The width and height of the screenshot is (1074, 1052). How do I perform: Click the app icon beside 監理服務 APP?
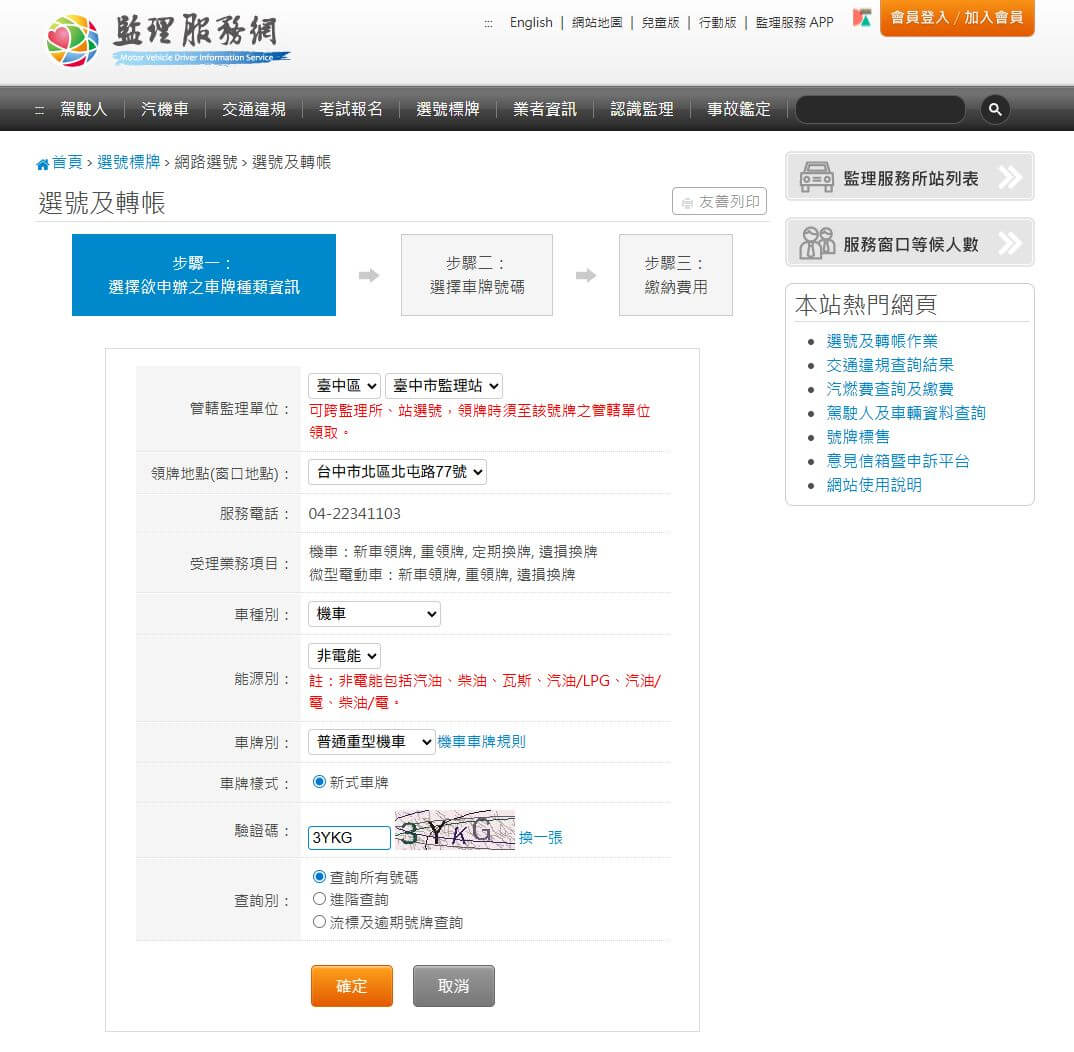point(861,19)
